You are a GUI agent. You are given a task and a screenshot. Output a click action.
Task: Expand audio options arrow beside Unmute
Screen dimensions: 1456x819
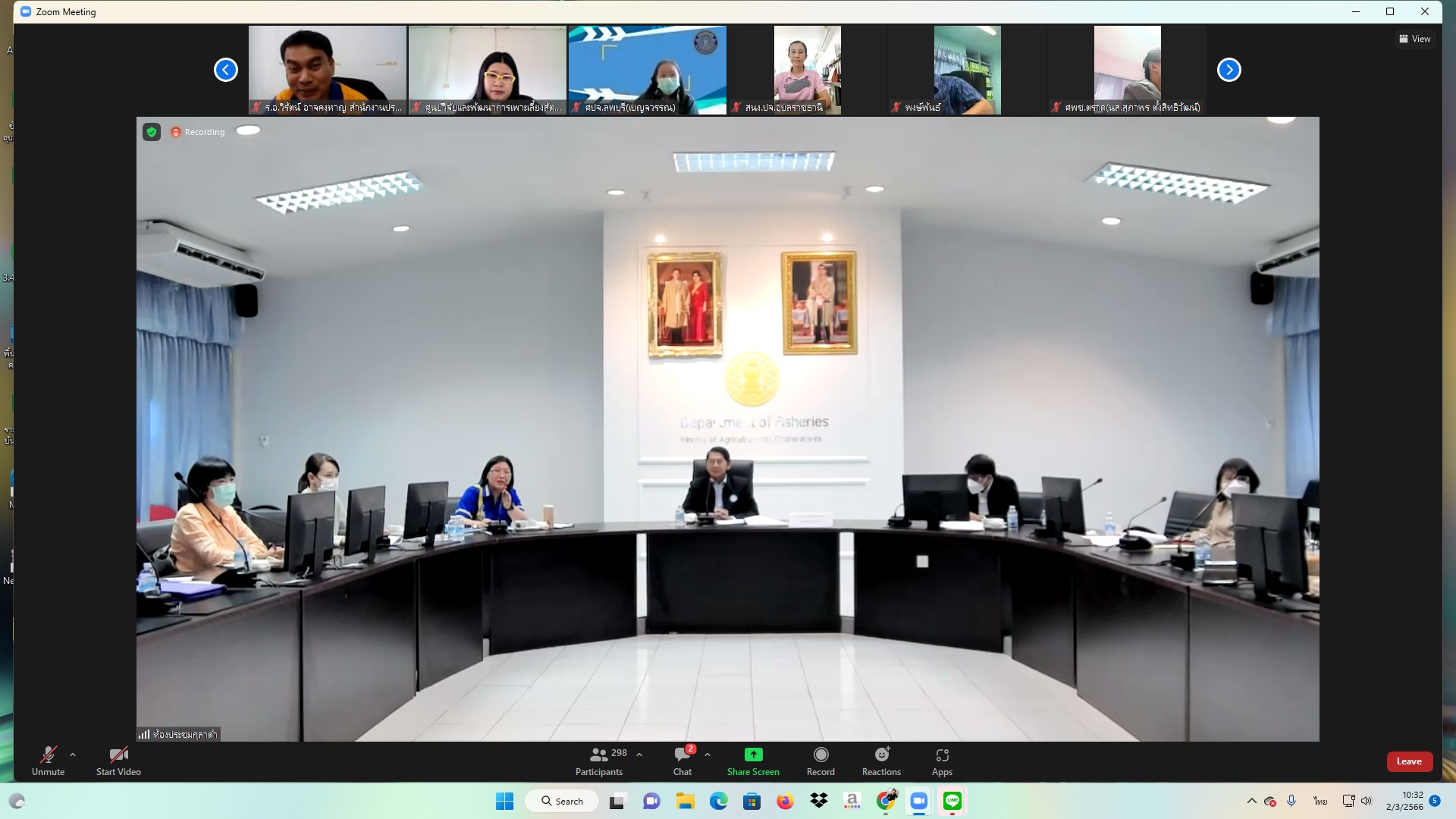[x=73, y=755]
